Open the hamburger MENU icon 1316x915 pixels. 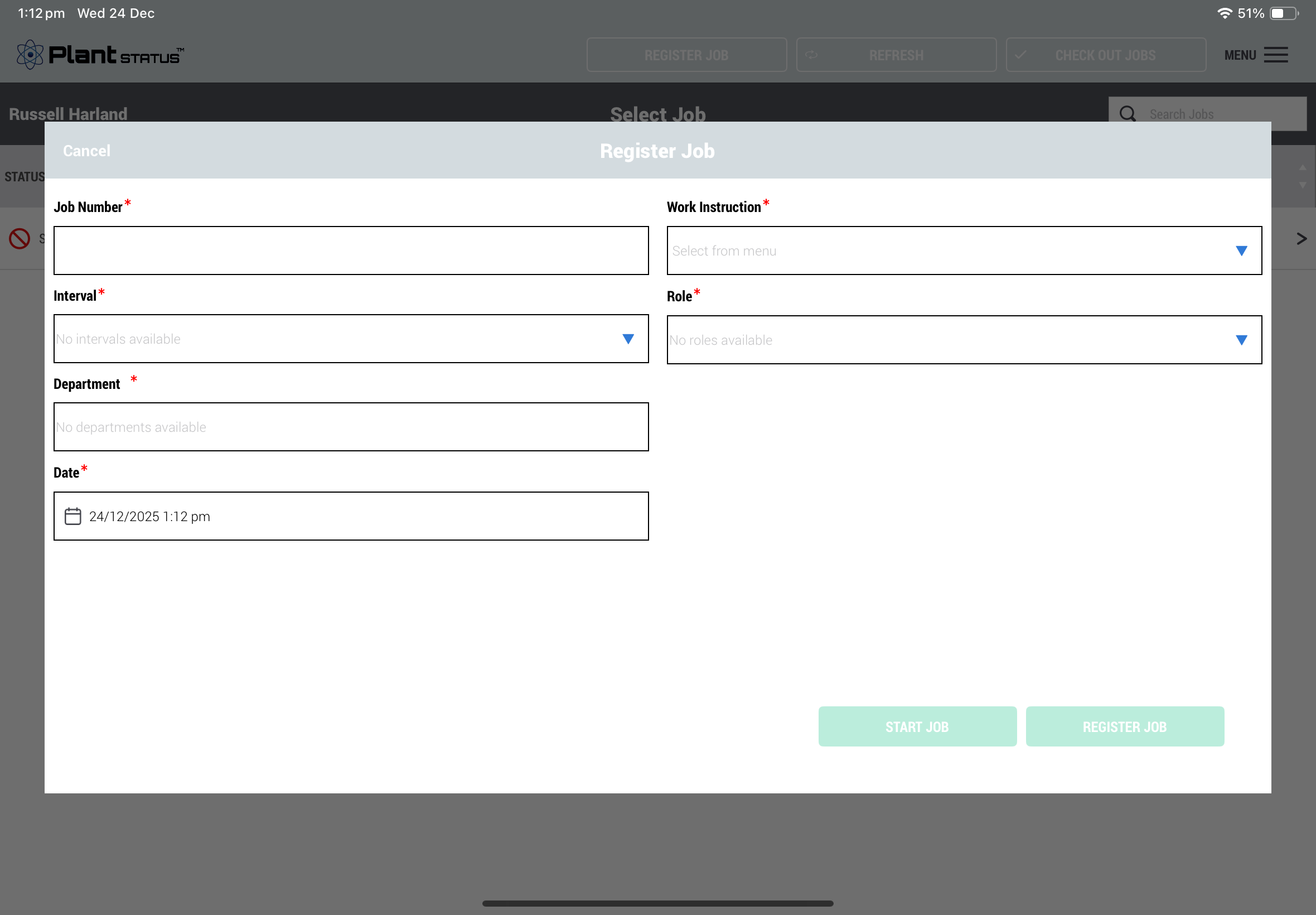1276,55
